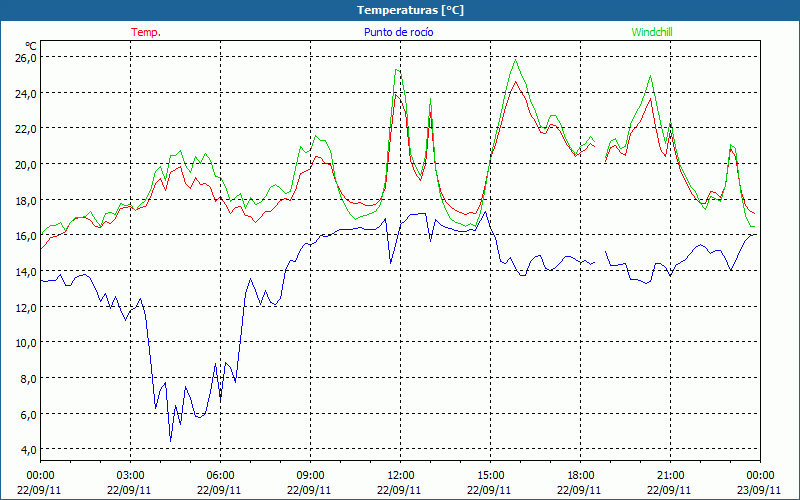Screen dimensions: 800x500
Task: Click the '°C' unit label on the y-axis
Action: 31,45
